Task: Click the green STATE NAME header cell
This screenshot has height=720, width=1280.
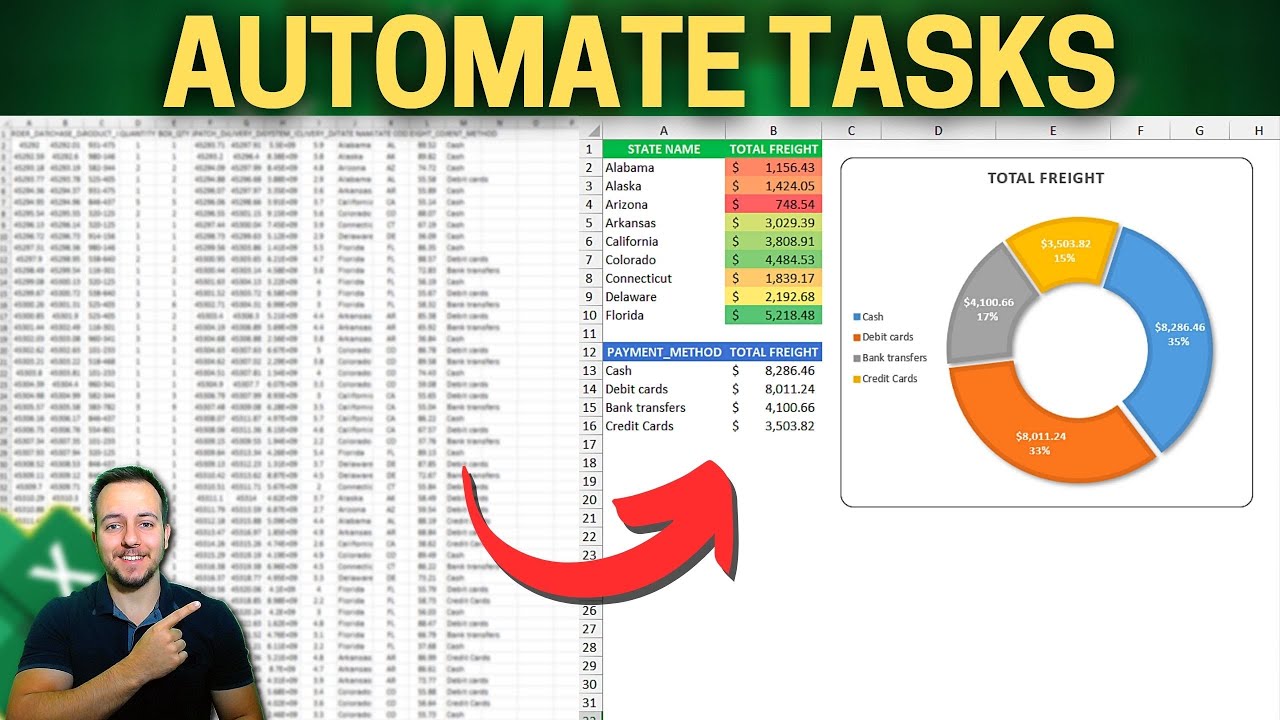Action: pyautogui.click(x=664, y=149)
